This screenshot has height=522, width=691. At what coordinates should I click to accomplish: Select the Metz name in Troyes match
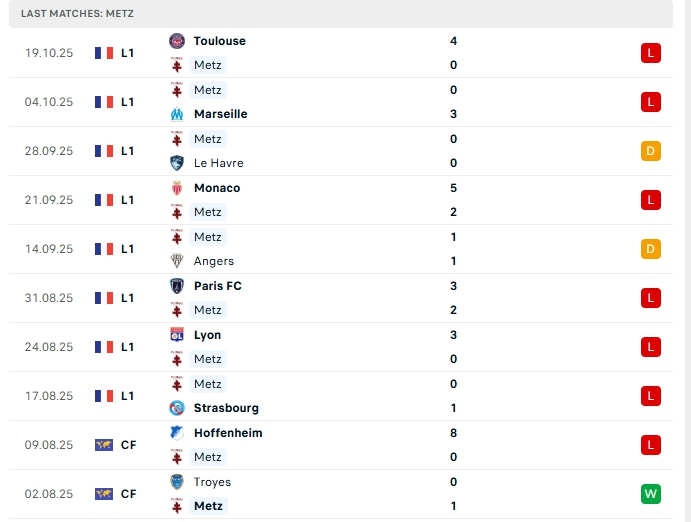coord(208,506)
